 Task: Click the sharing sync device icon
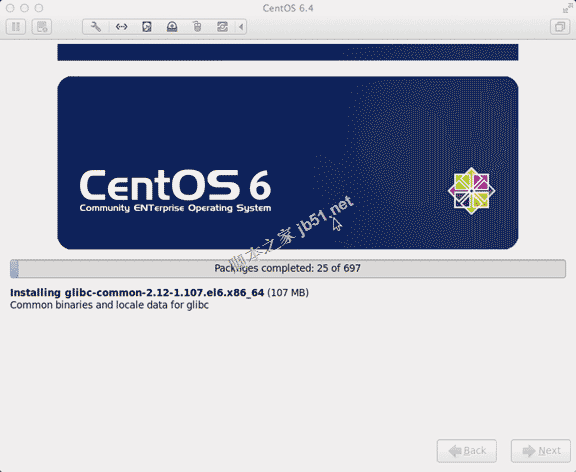click(x=222, y=27)
